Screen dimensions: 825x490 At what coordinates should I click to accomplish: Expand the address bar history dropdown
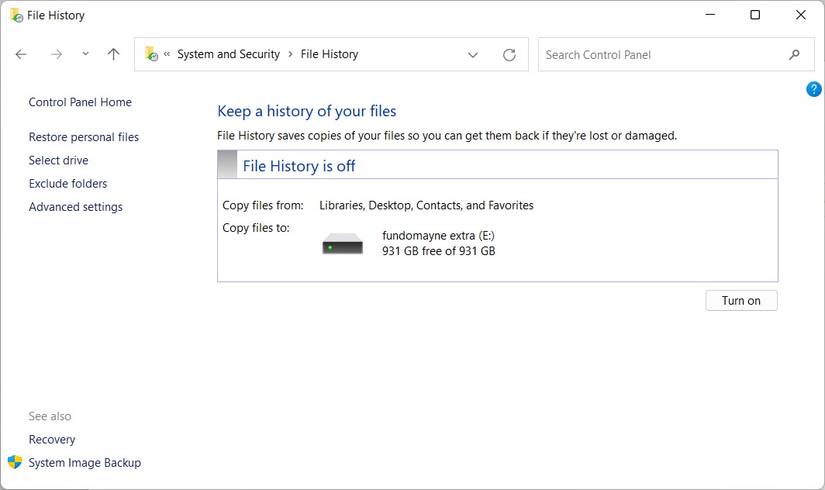click(x=473, y=55)
